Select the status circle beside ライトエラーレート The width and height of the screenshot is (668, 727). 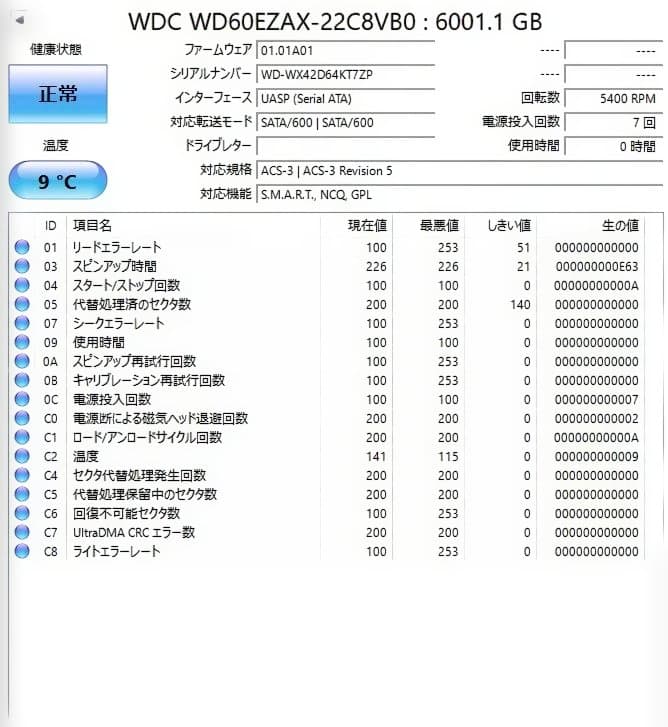[22, 551]
